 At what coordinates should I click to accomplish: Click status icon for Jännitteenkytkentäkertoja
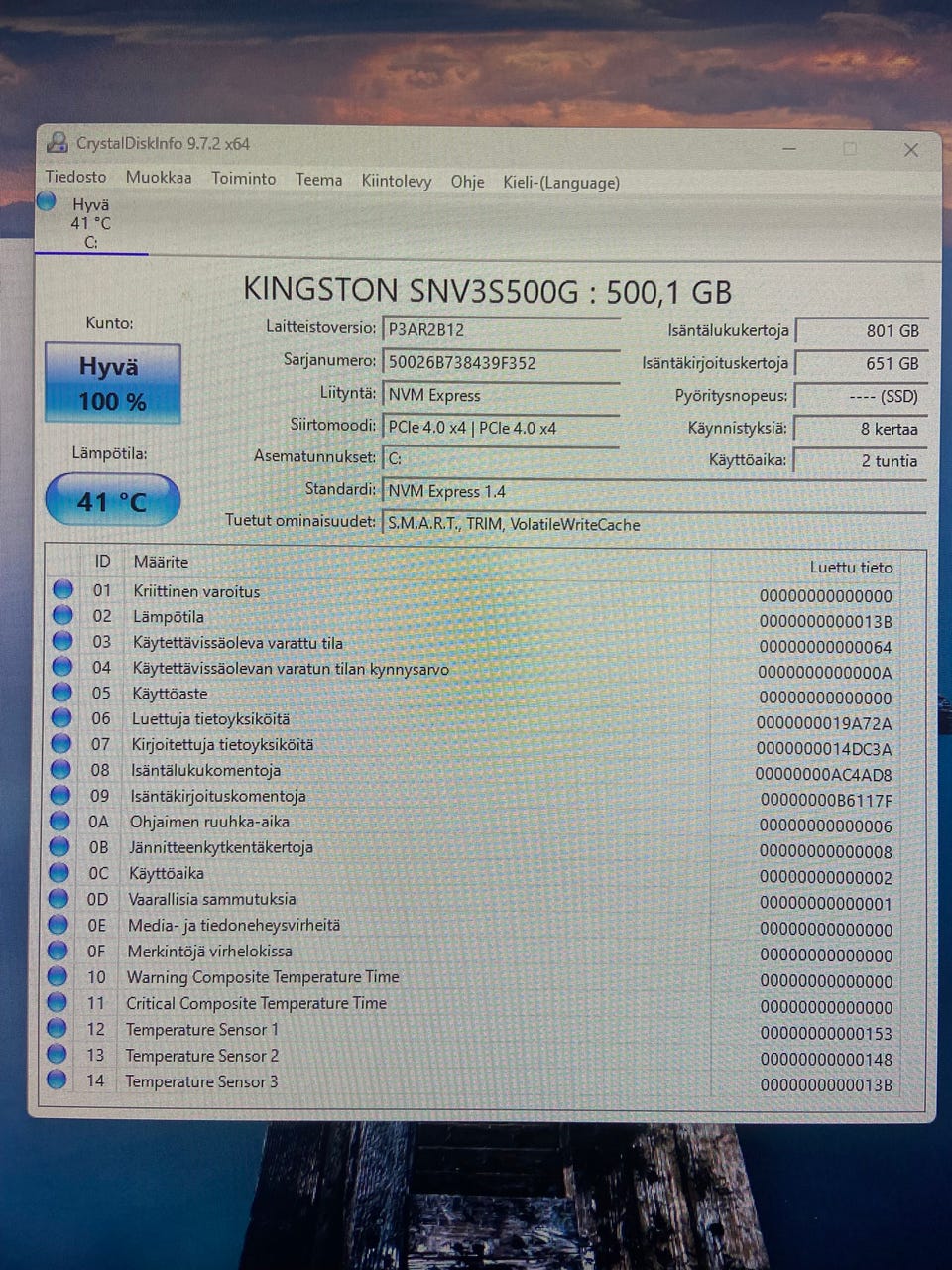pyautogui.click(x=59, y=846)
